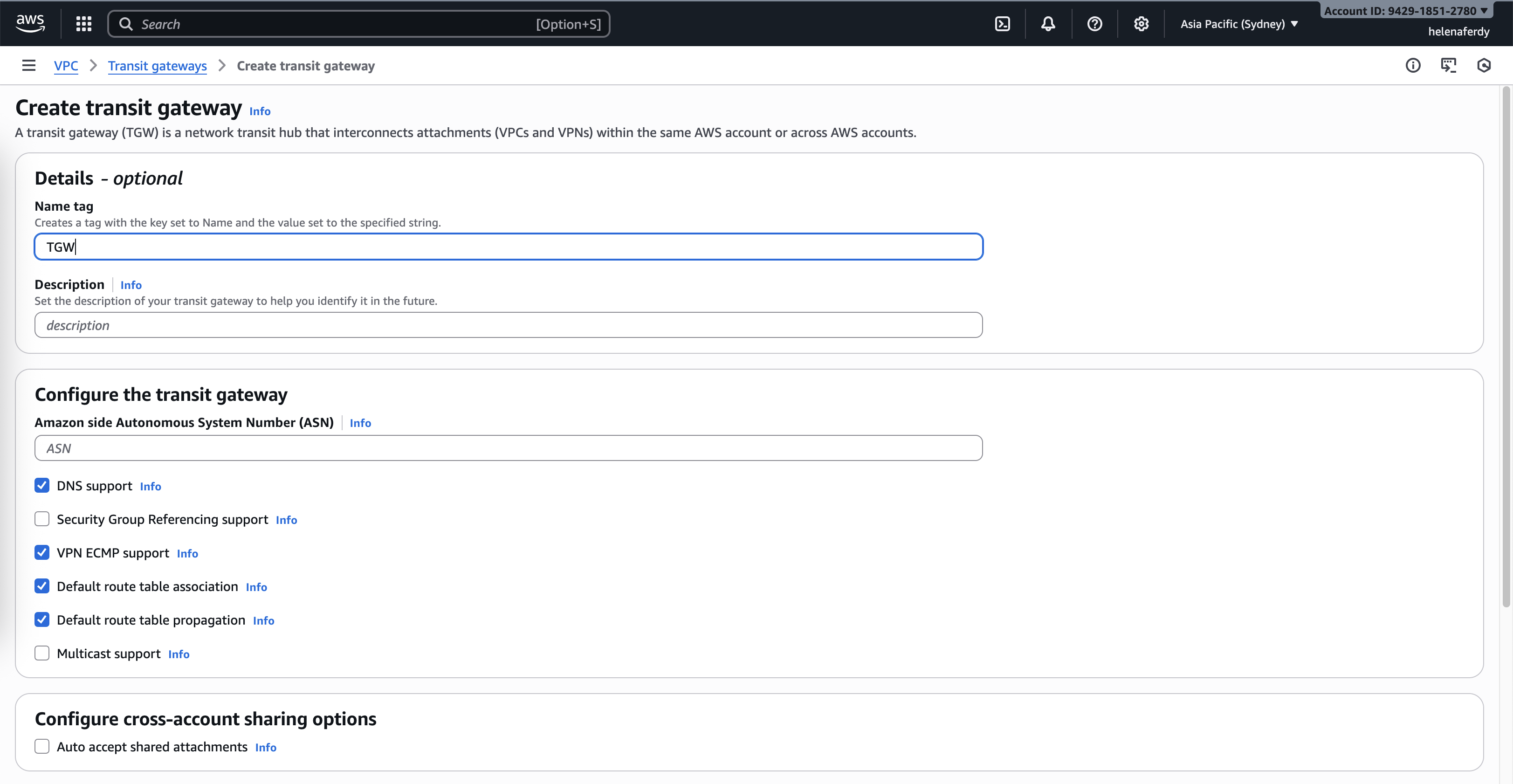Open the settings gear icon
Screen dimensions: 1513x784
(1141, 23)
